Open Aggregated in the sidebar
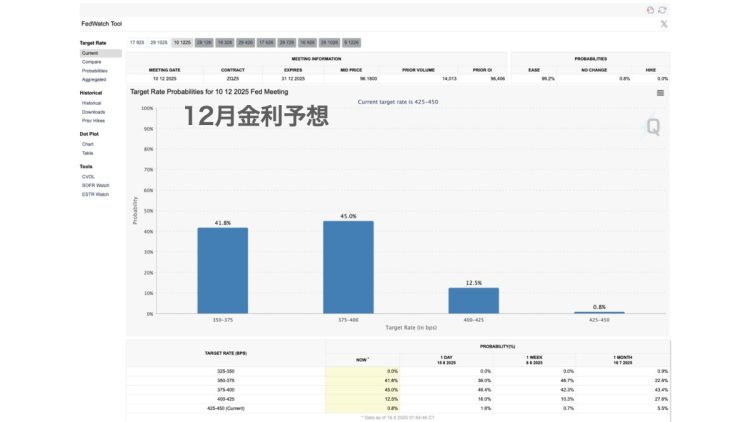The image size is (750, 422). [x=94, y=79]
